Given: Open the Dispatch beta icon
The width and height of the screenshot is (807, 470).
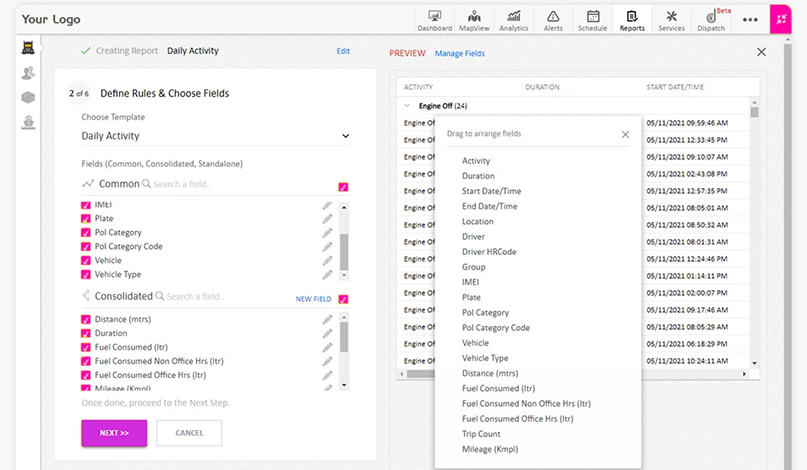Looking at the screenshot, I should pyautogui.click(x=711, y=19).
